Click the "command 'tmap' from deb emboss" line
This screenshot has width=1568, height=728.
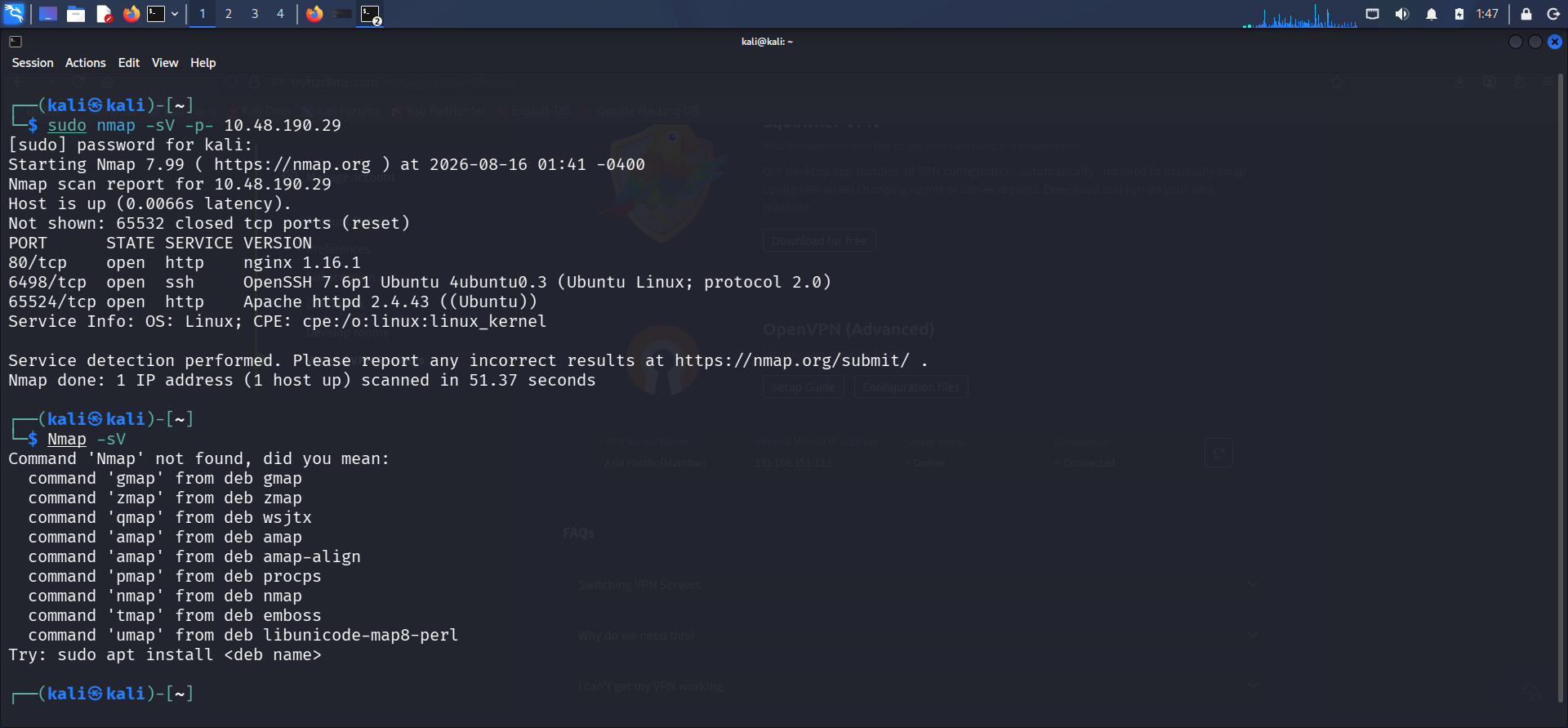pos(175,615)
